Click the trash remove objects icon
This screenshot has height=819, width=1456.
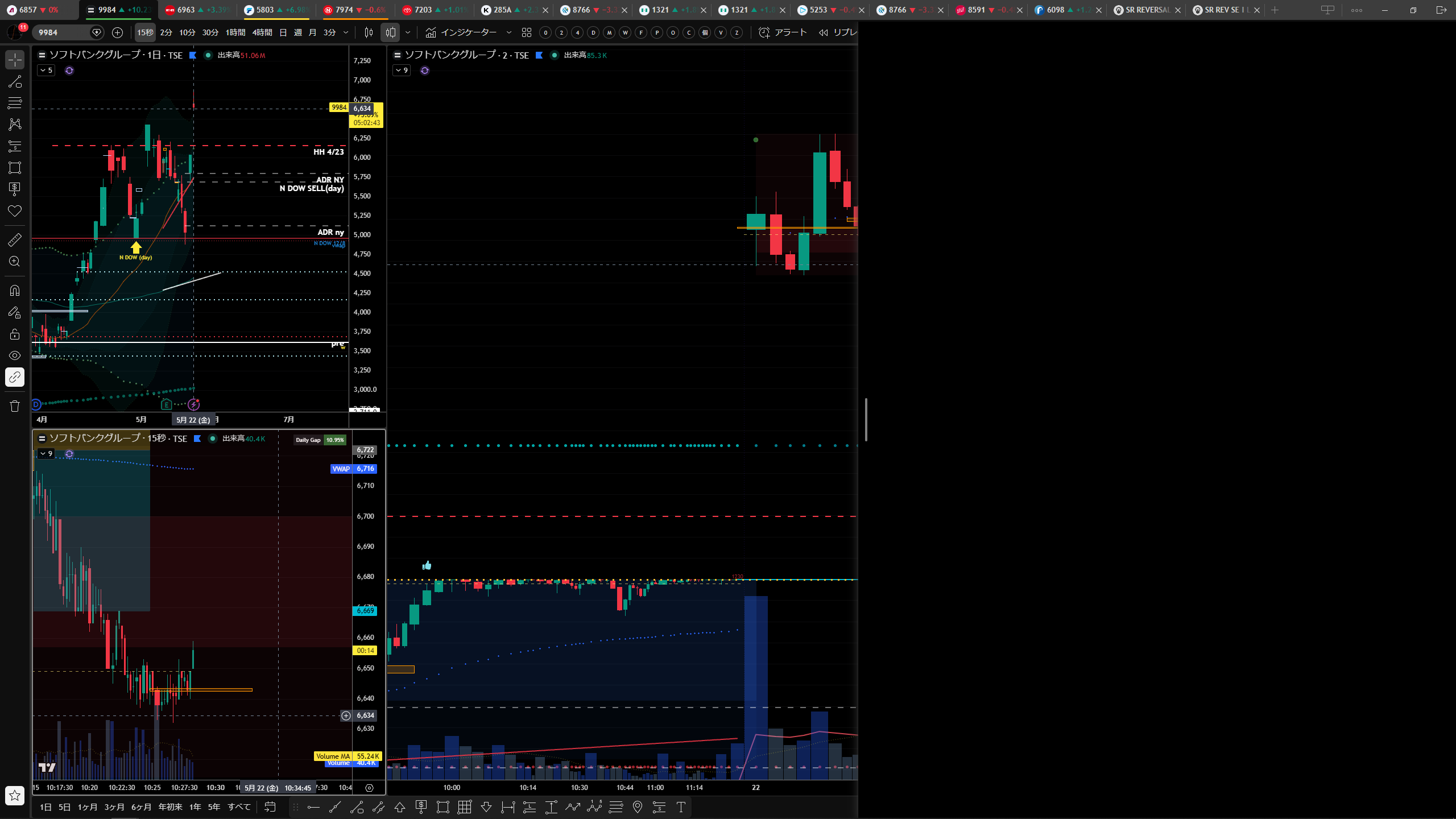[15, 406]
